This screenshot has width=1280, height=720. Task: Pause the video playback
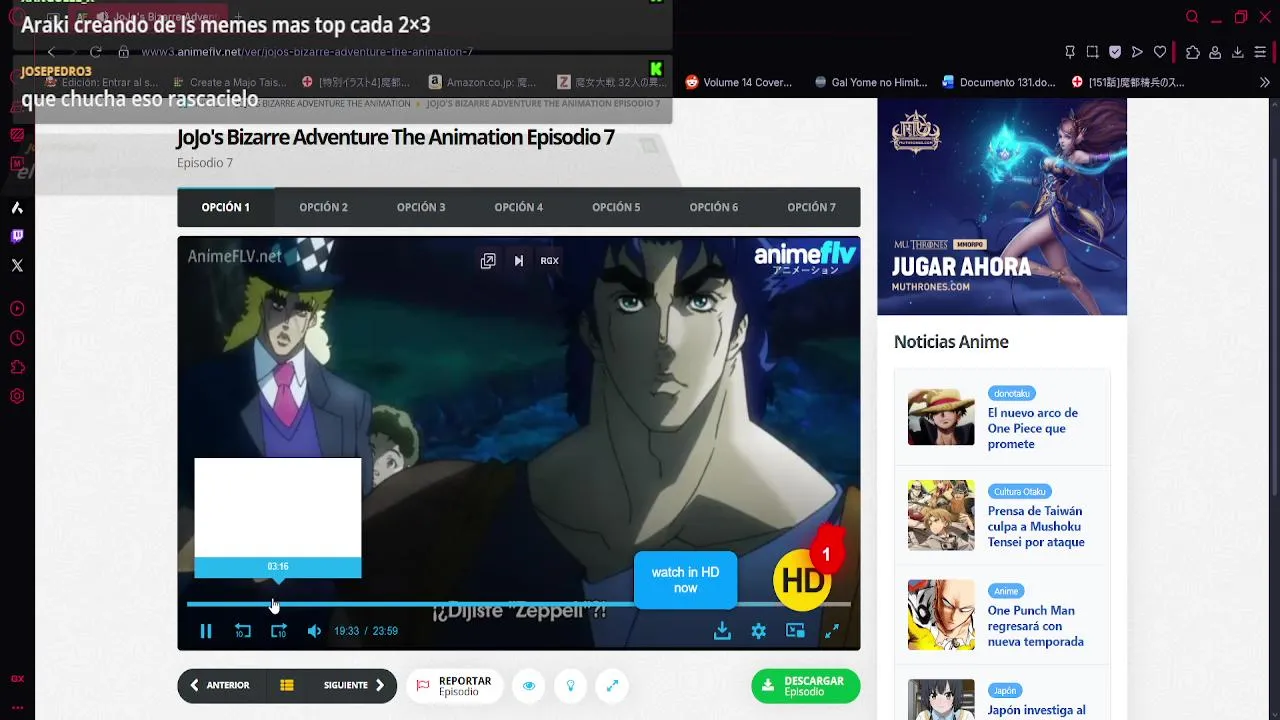[206, 631]
